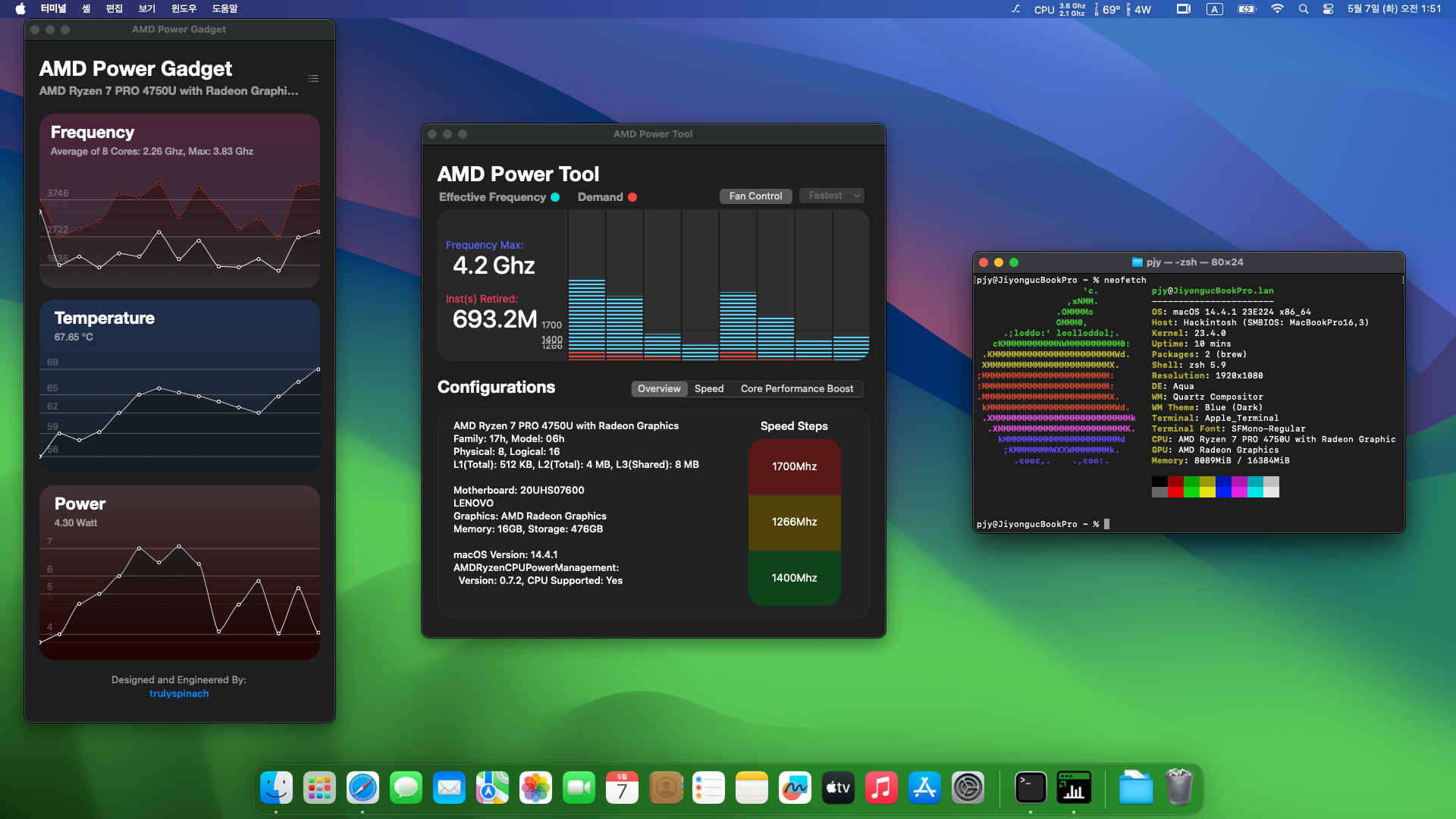The width and height of the screenshot is (1456, 819).
Task: Click the Frequency graph card
Action: coord(180,201)
